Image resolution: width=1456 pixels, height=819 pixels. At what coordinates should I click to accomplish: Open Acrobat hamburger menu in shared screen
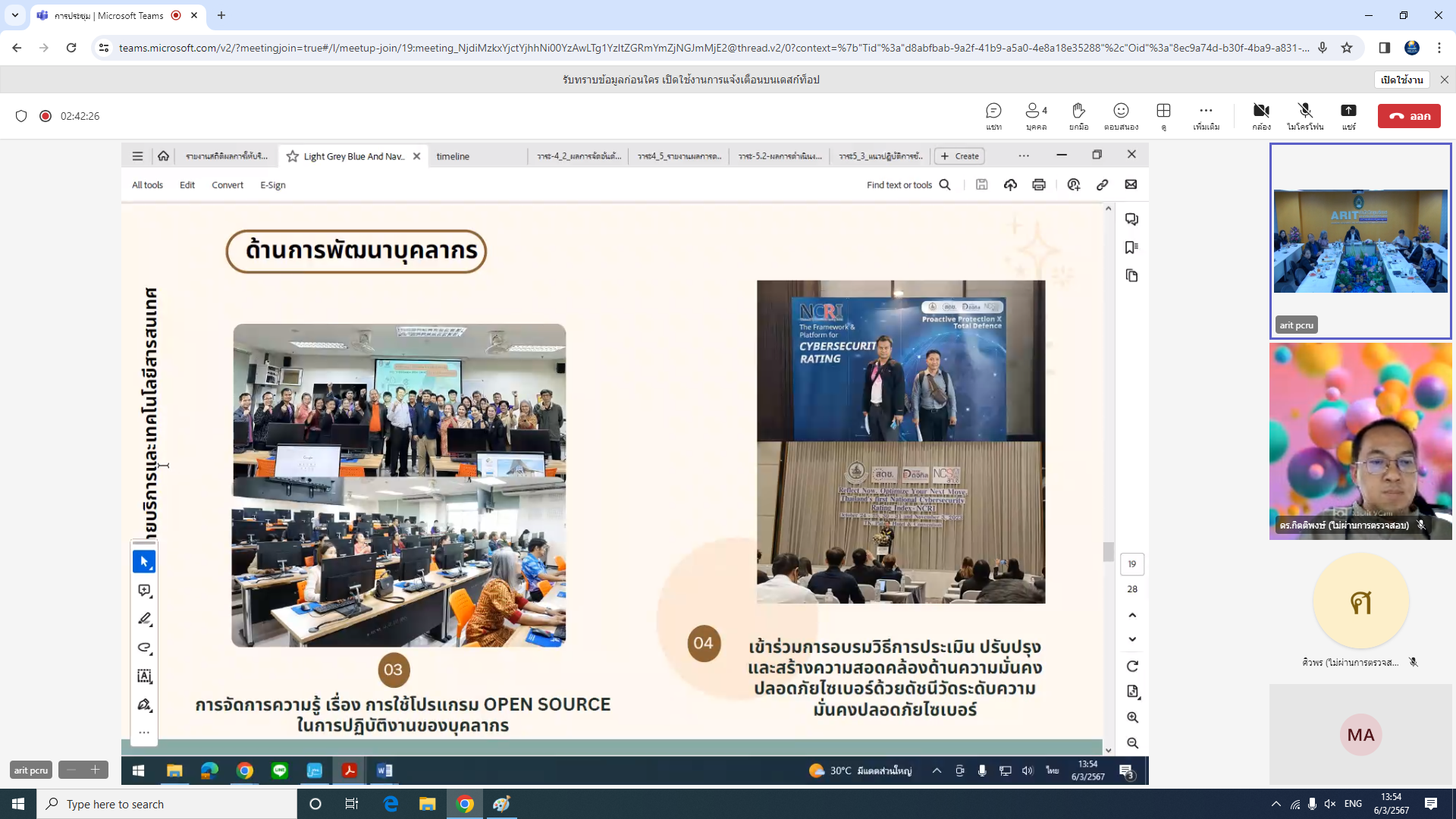click(x=137, y=156)
